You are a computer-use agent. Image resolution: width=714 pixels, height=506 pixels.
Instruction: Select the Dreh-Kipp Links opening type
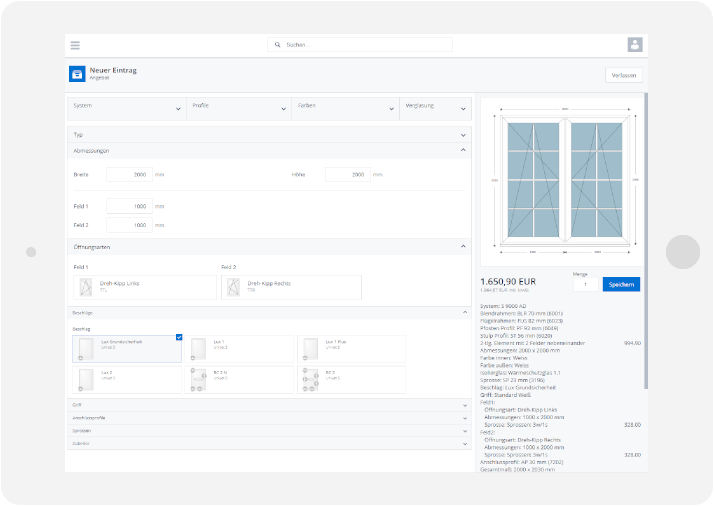point(144,287)
